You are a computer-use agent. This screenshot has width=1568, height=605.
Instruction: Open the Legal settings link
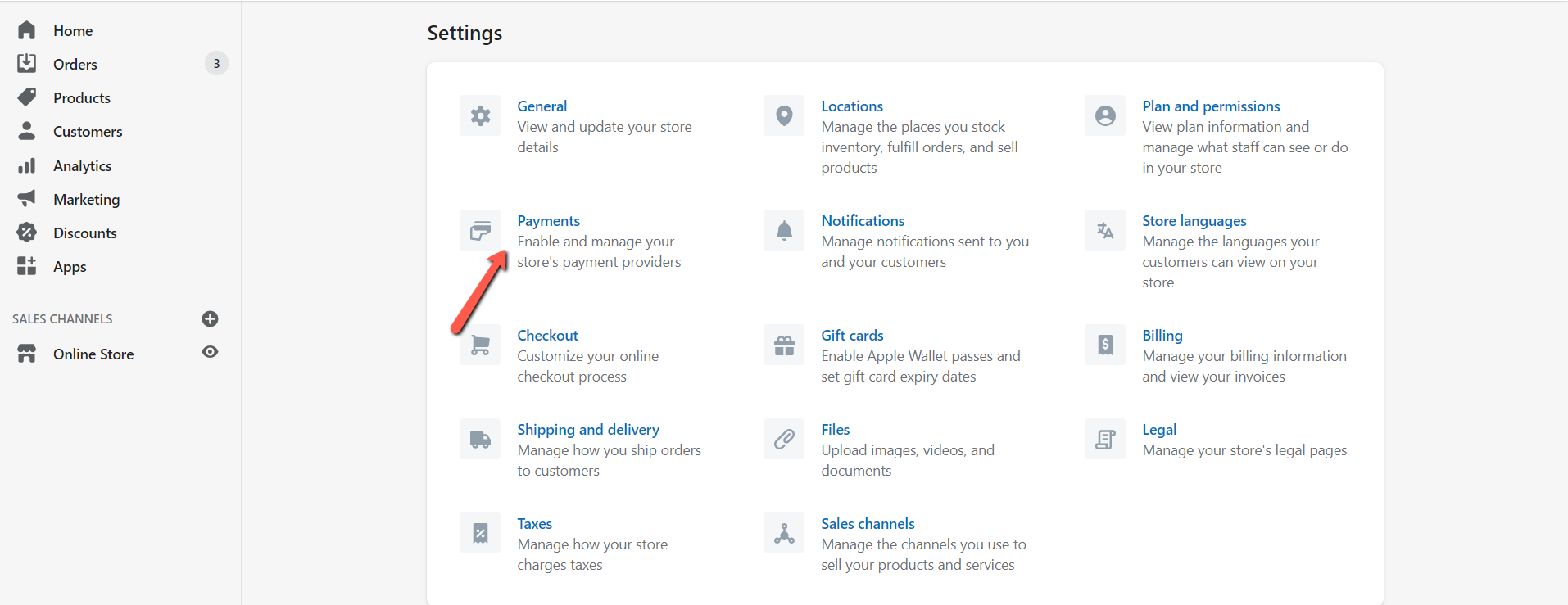tap(1158, 430)
